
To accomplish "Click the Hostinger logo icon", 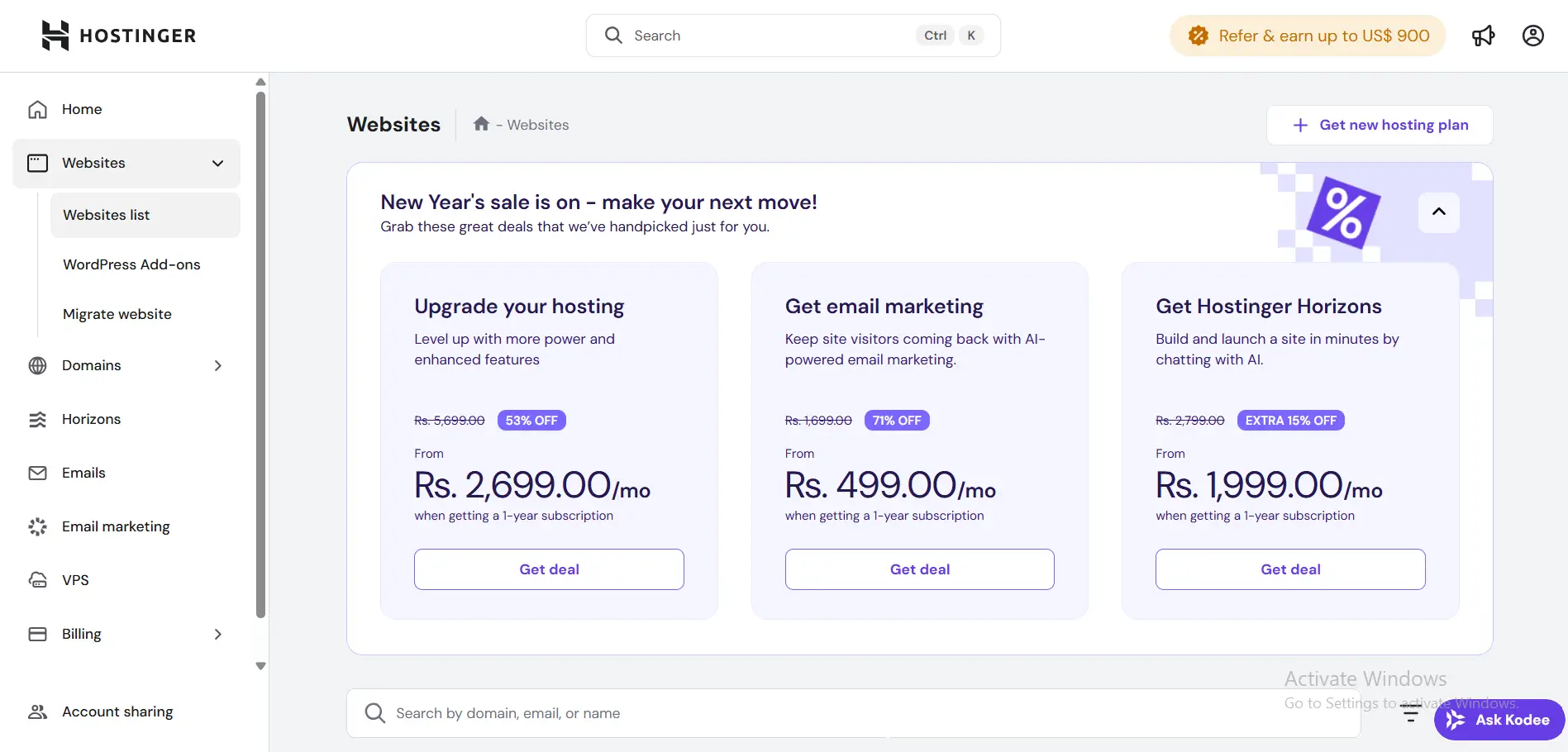I will pos(55,35).
